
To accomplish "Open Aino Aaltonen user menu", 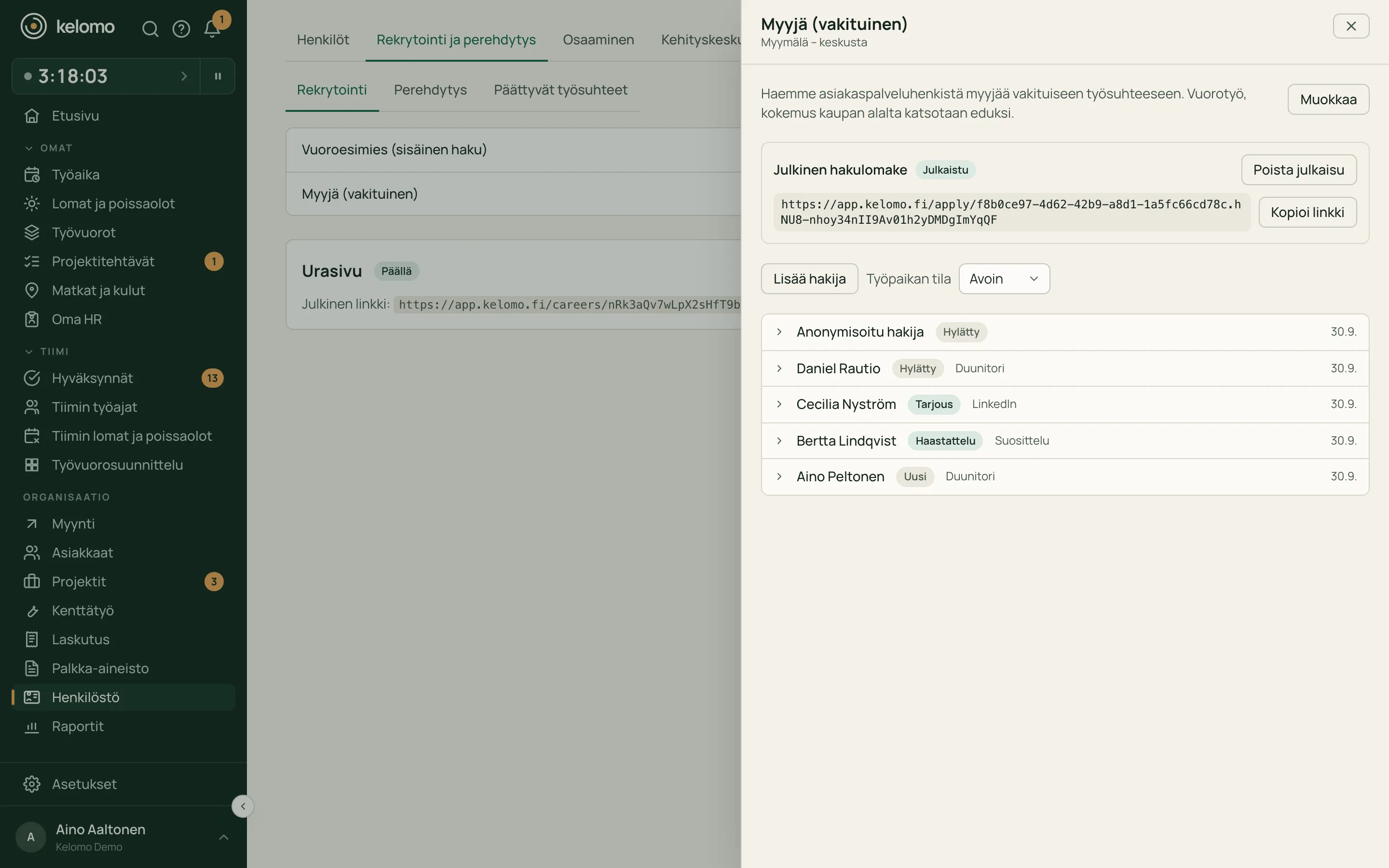I will (x=123, y=837).
